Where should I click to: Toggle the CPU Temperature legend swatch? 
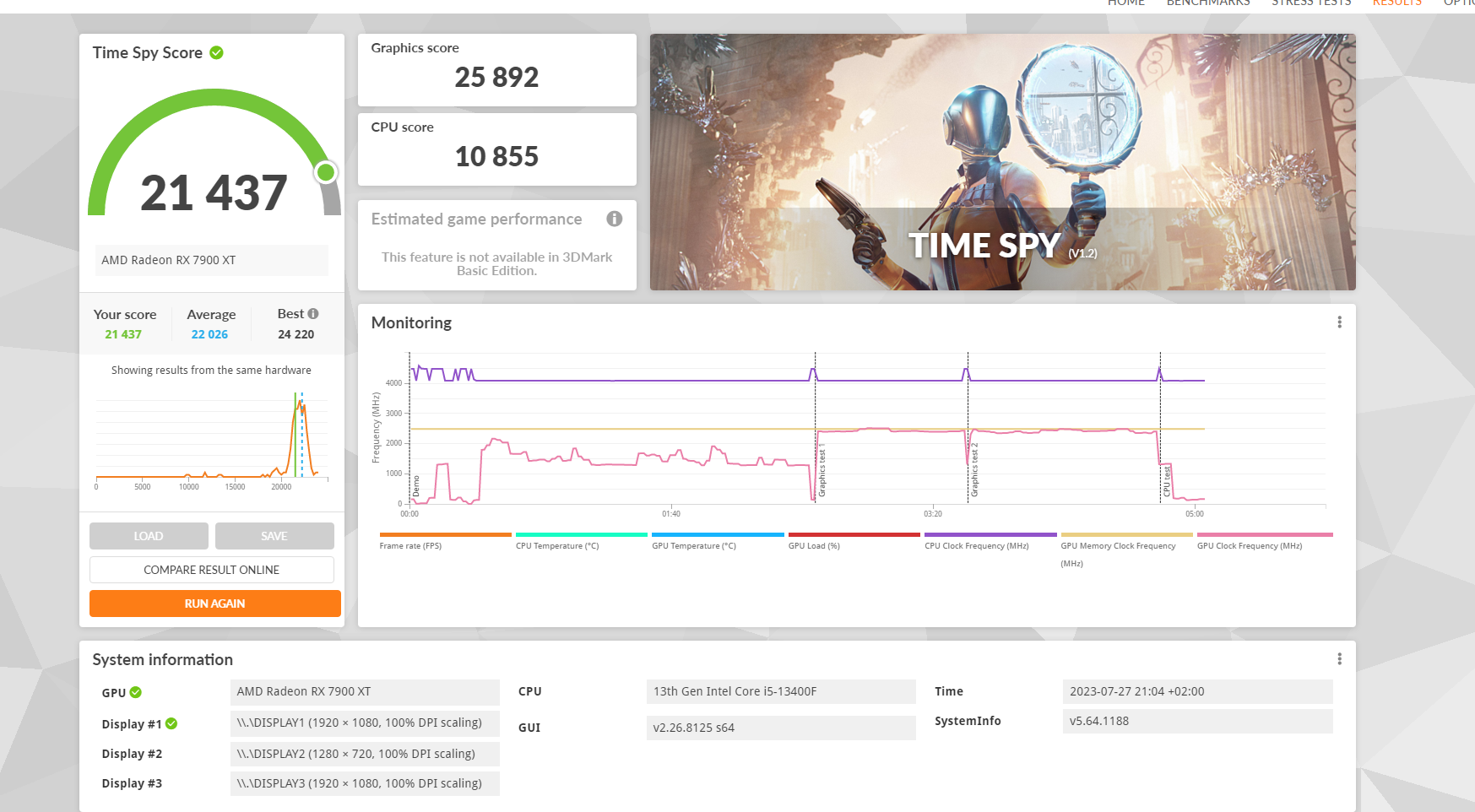pyautogui.click(x=582, y=534)
